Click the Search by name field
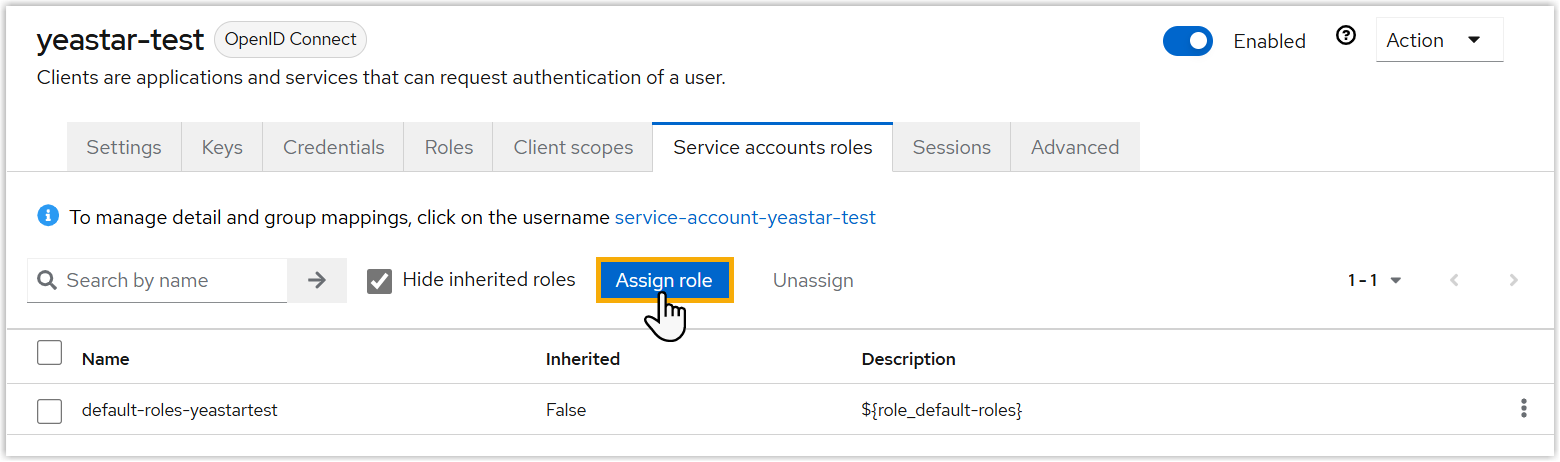Viewport: 1560px width, 462px height. click(170, 281)
